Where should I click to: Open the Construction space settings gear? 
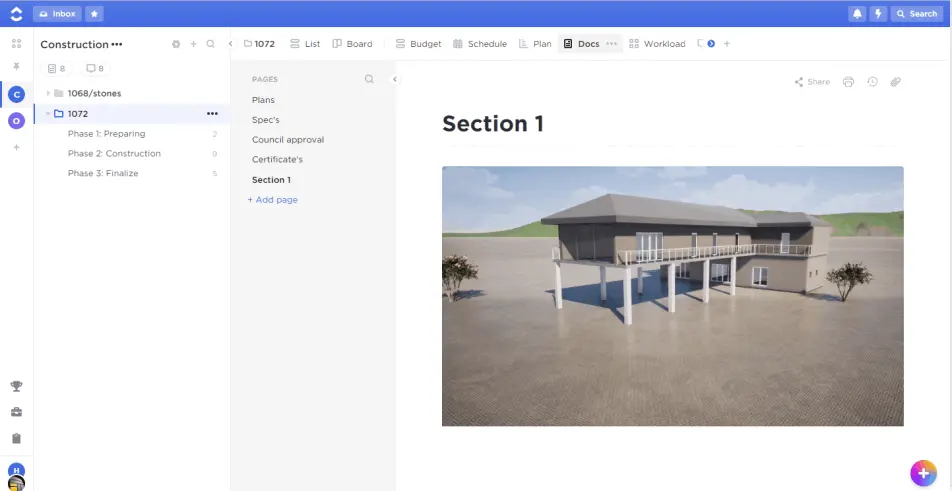(176, 44)
